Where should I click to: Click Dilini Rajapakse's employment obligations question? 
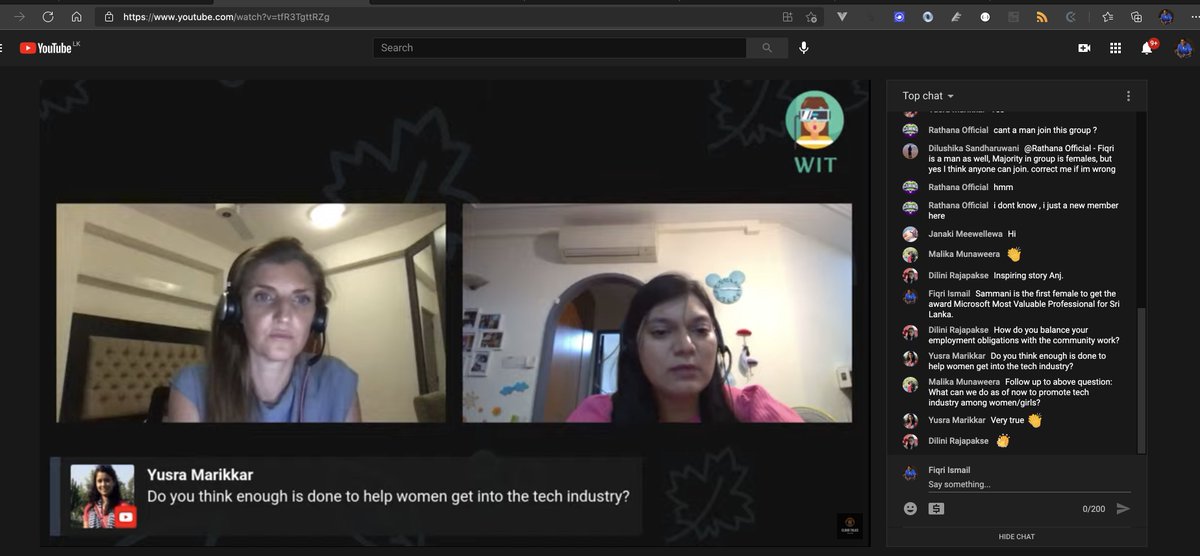tap(1024, 335)
